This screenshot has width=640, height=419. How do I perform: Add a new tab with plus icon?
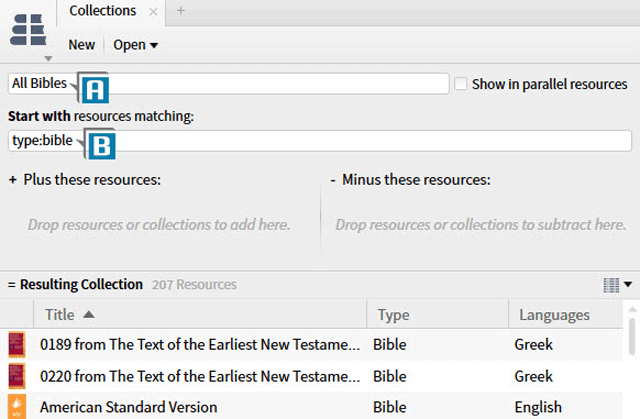pyautogui.click(x=181, y=11)
